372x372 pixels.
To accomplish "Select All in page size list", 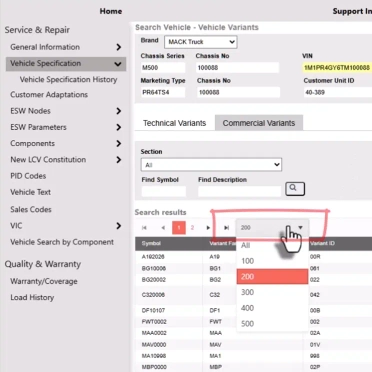I will click(x=272, y=245).
